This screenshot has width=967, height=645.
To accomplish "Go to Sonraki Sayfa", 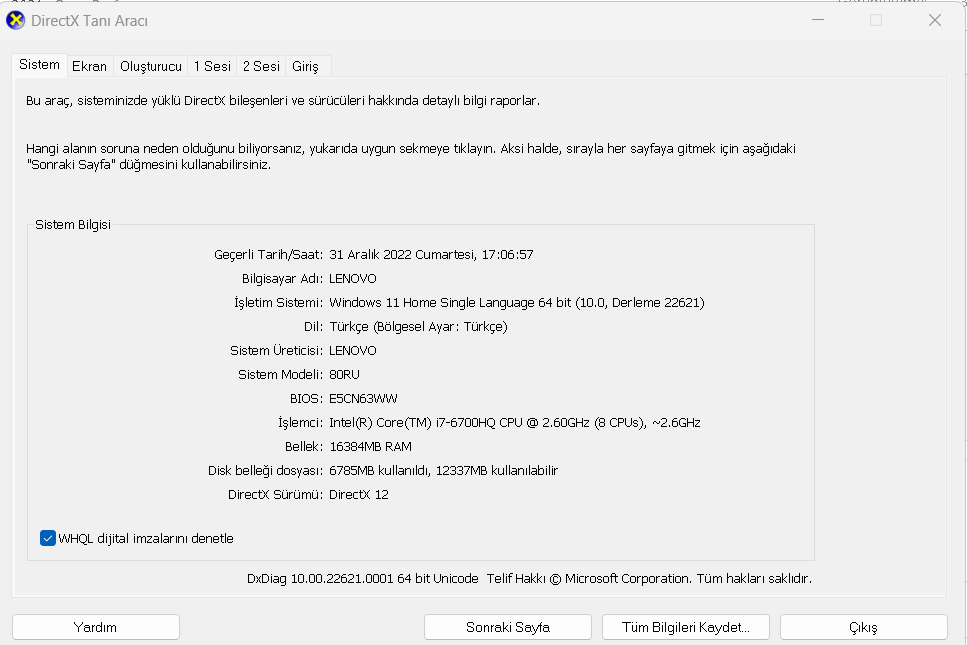I will (508, 627).
